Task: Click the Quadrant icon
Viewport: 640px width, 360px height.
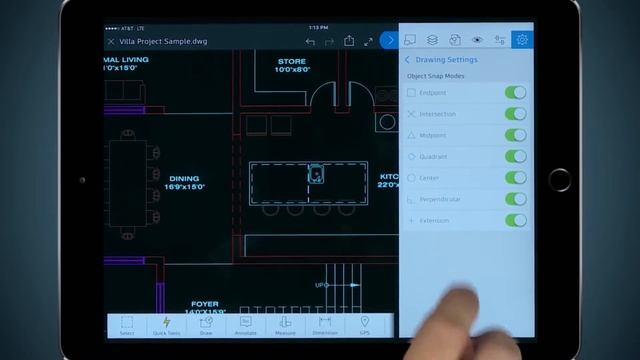Action: click(x=411, y=156)
